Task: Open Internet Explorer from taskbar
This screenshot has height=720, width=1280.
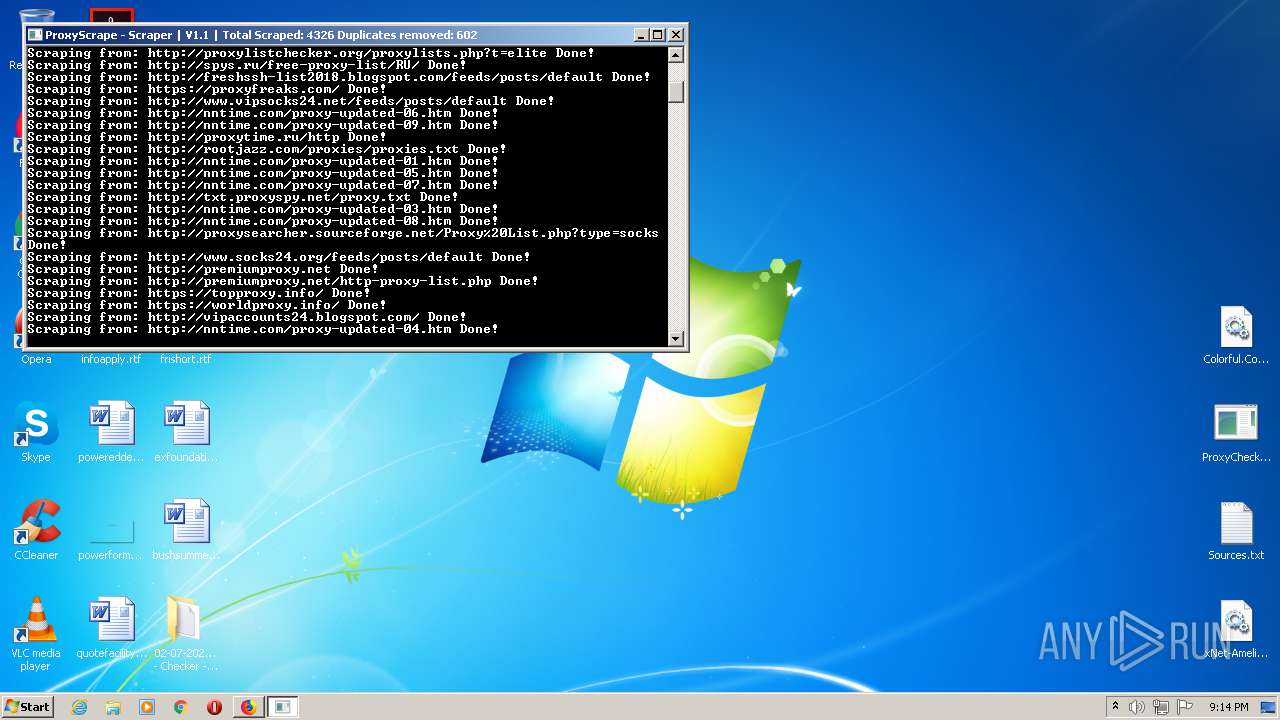Action: tap(80, 707)
